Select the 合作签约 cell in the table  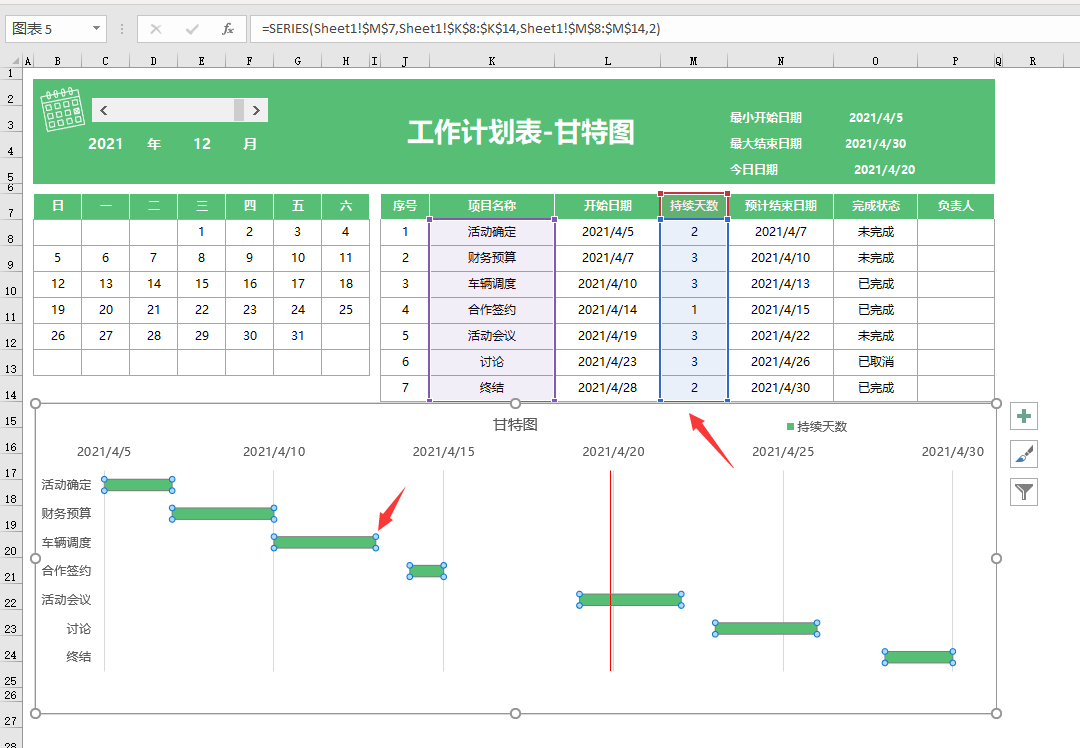pos(492,310)
